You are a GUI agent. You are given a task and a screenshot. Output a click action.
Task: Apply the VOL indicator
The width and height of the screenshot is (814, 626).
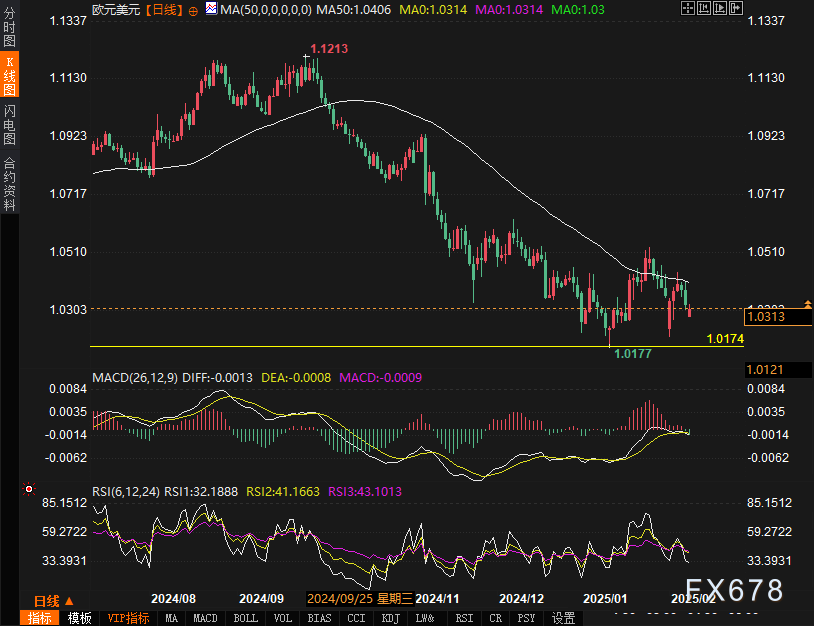[283, 618]
